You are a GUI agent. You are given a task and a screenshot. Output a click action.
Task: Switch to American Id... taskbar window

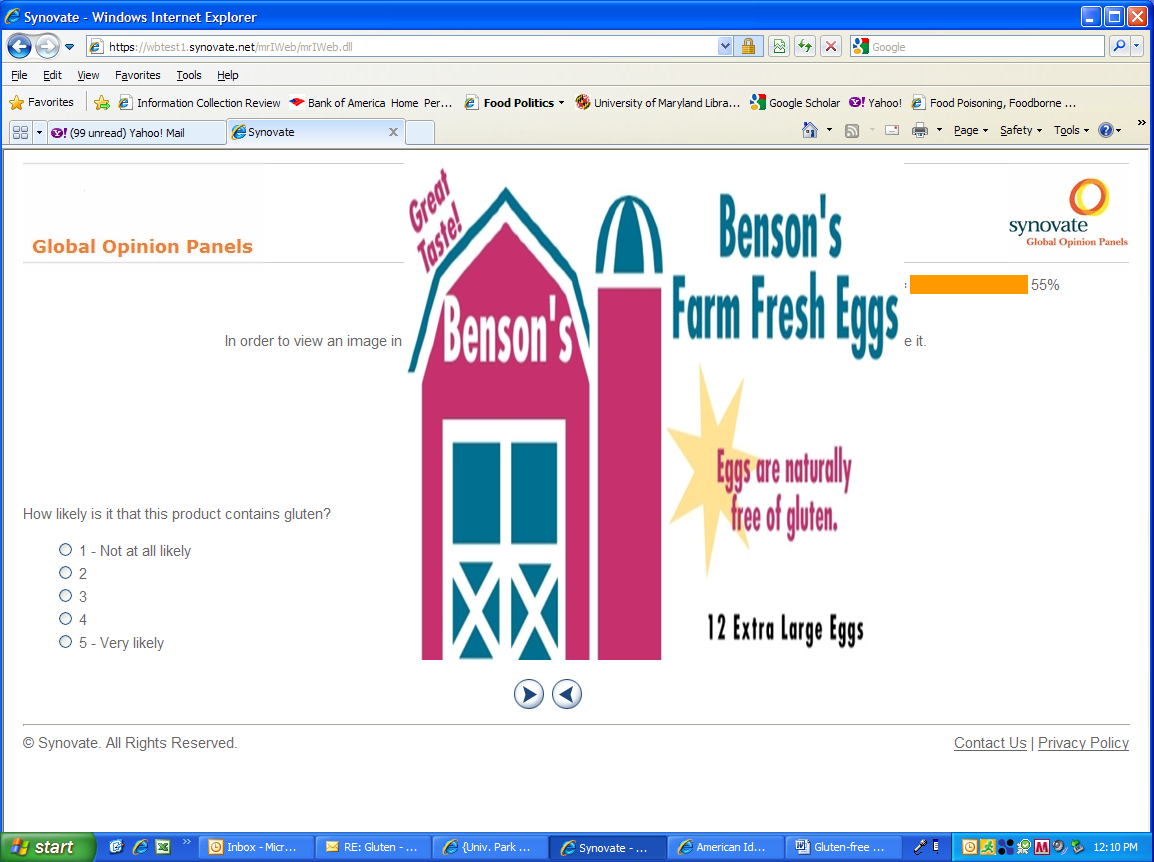point(725,847)
